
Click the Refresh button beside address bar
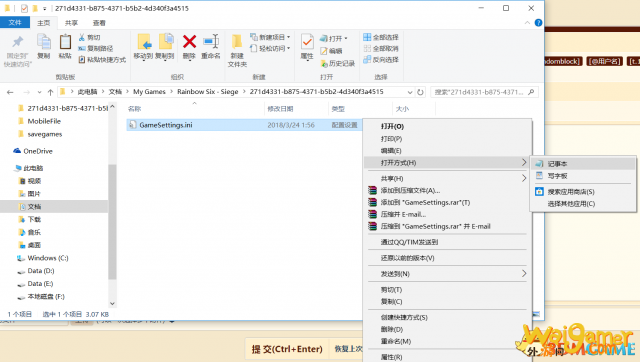420,92
